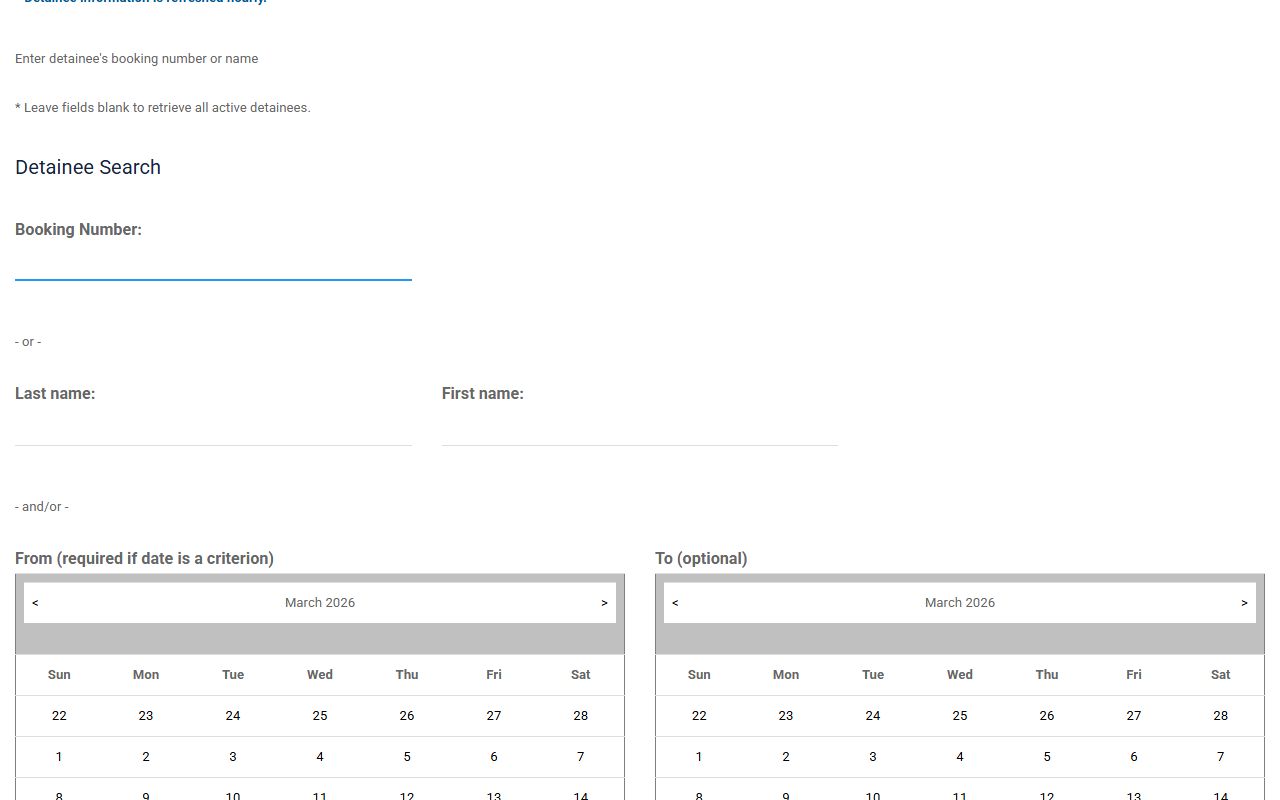
Task: Choose March 7 in From calendar
Action: (x=580, y=757)
